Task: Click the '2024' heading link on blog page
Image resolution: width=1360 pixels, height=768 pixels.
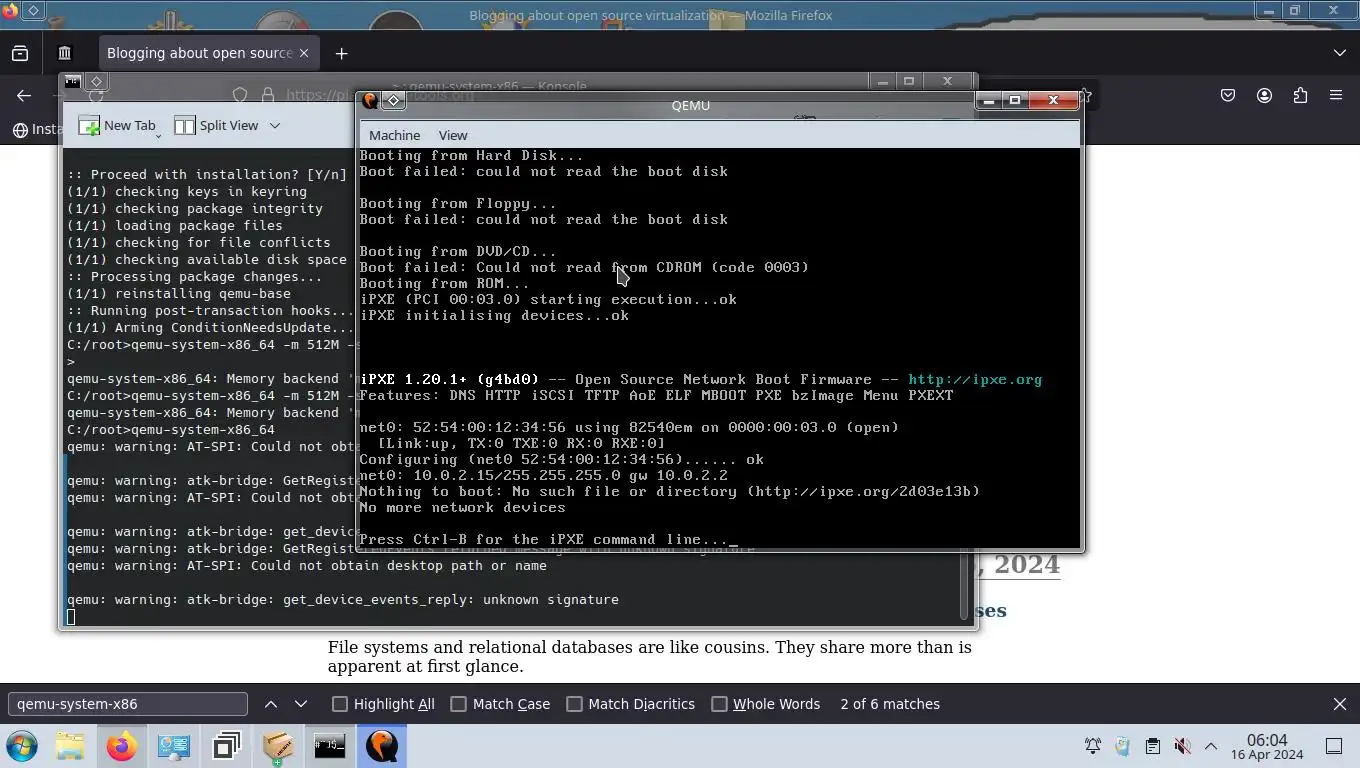Action: click(1026, 564)
